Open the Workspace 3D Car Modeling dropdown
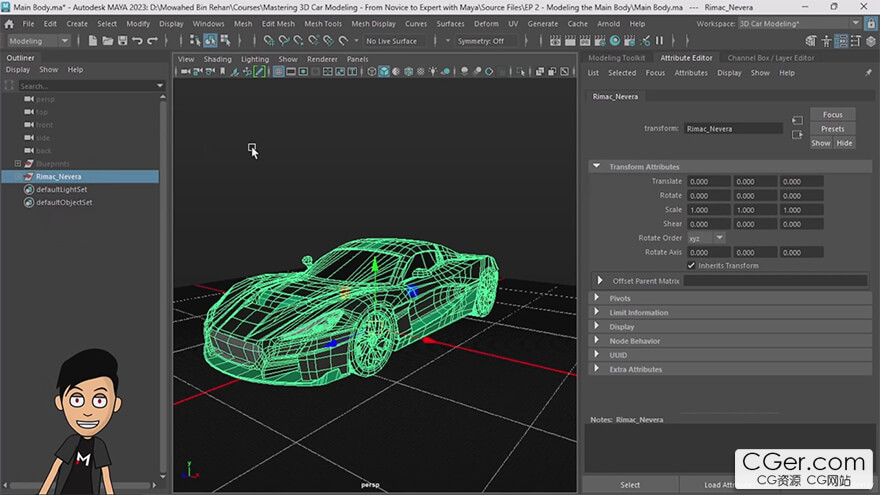The height and width of the screenshot is (495, 880). [799, 24]
